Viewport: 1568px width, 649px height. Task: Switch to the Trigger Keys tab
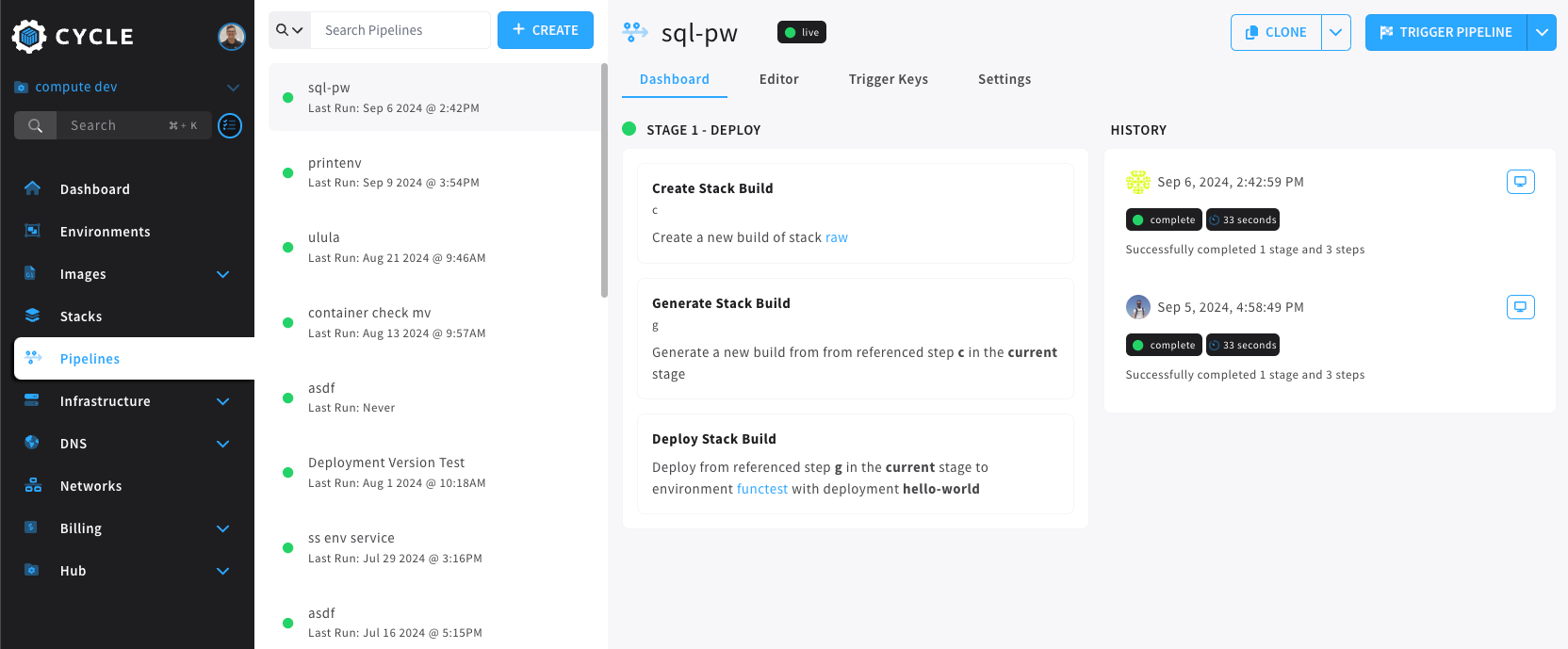coord(889,79)
